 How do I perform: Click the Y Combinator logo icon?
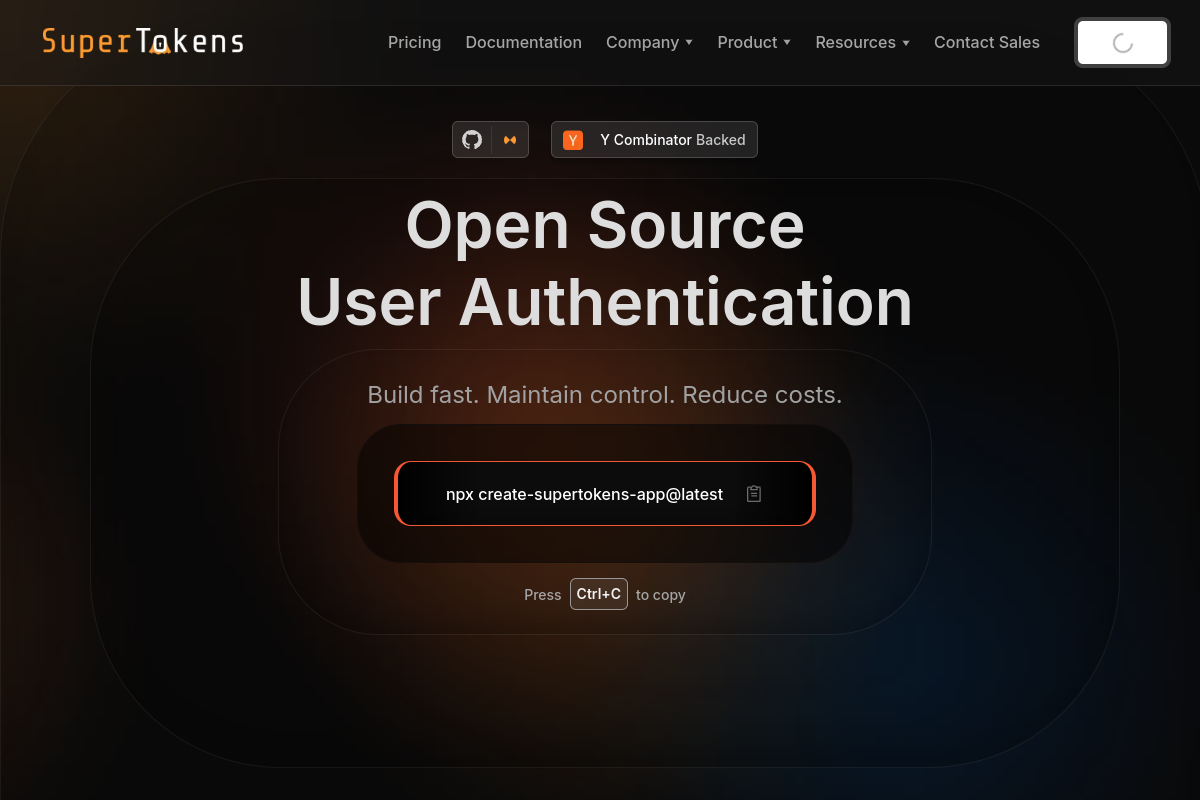(573, 140)
